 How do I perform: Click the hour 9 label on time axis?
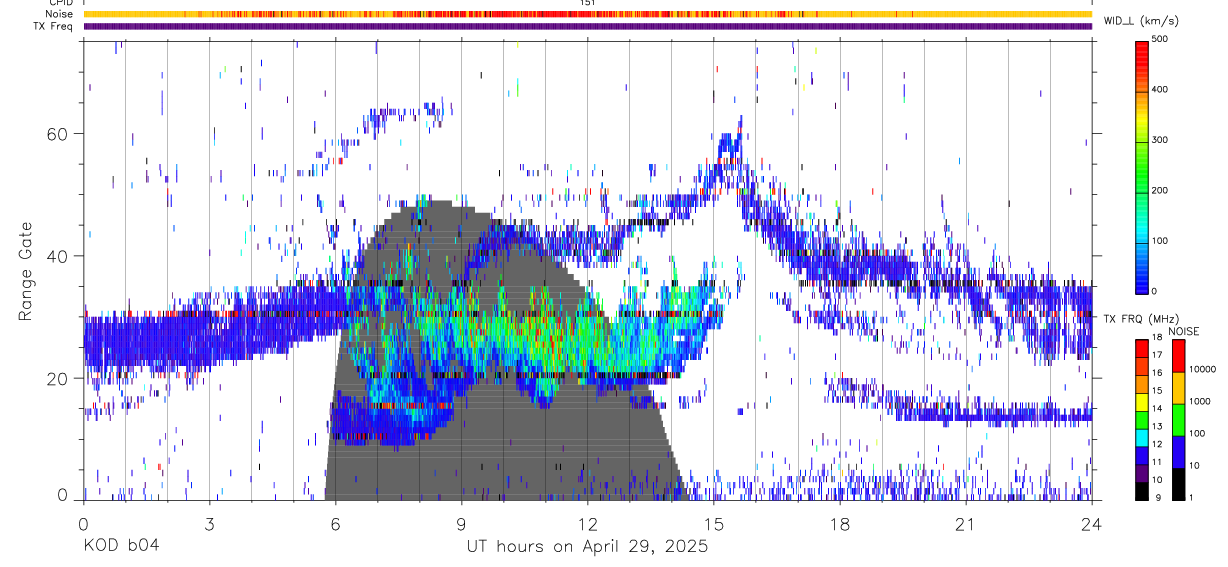coord(461,523)
